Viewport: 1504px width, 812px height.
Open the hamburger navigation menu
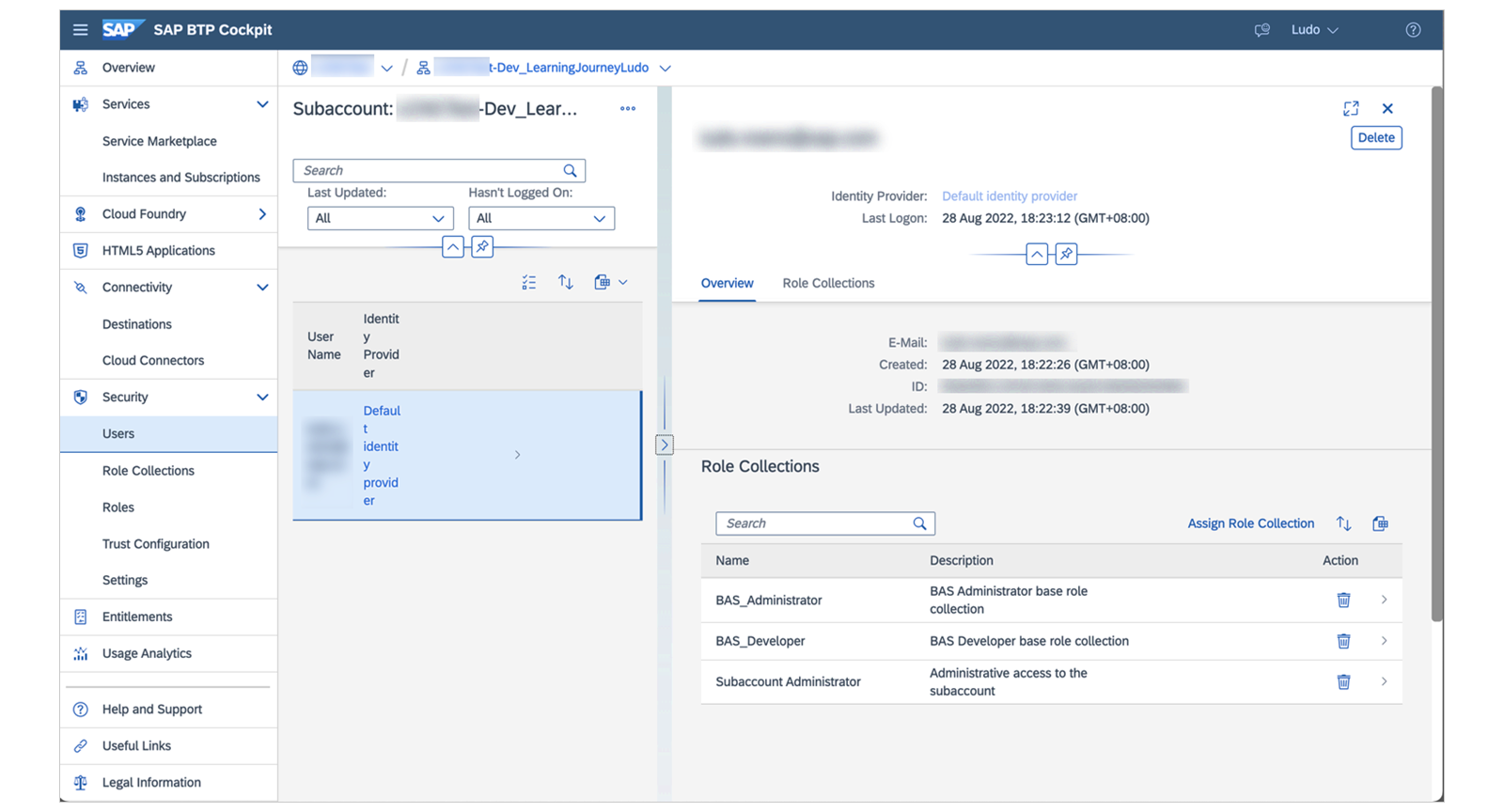point(81,30)
